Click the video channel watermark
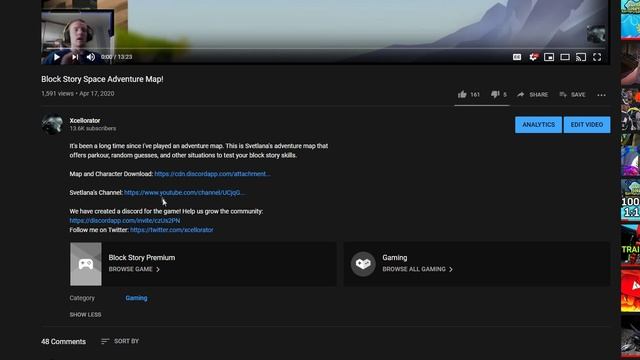 [596, 34]
